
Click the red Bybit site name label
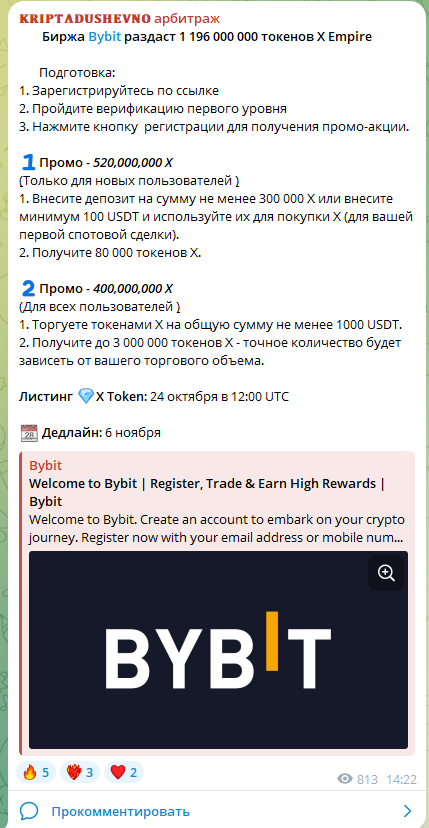pos(45,466)
